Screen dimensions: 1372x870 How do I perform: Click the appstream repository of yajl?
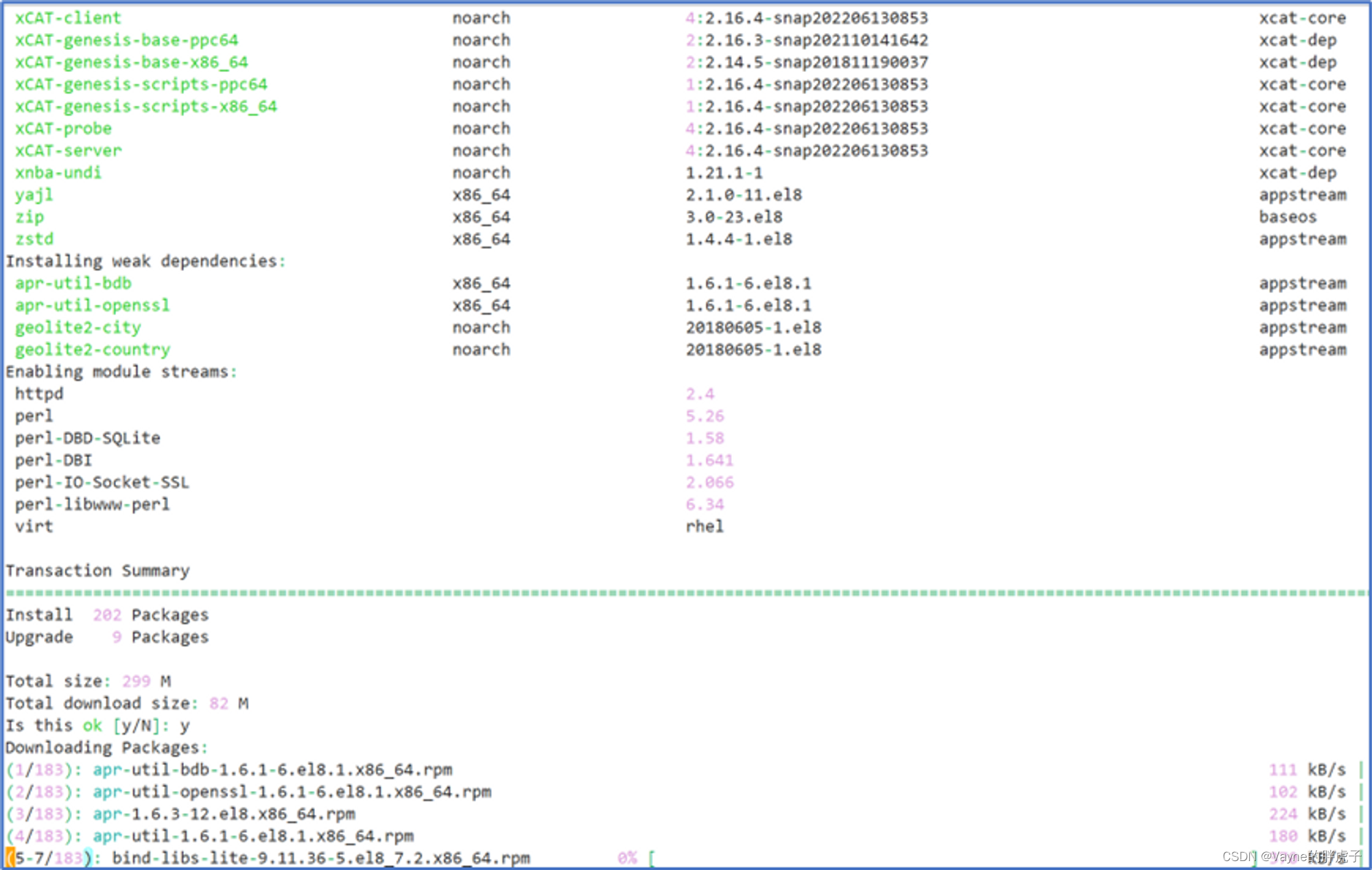pyautogui.click(x=1303, y=195)
